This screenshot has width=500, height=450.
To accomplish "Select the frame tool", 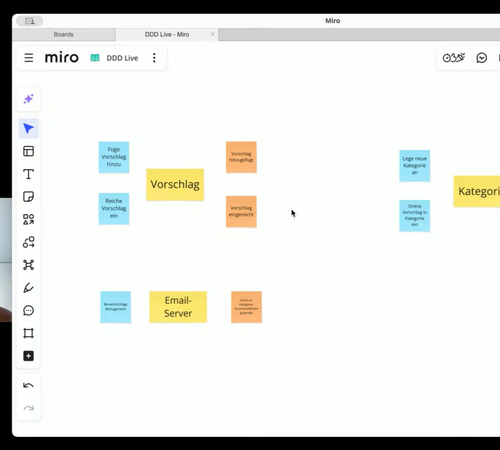I will point(29,333).
